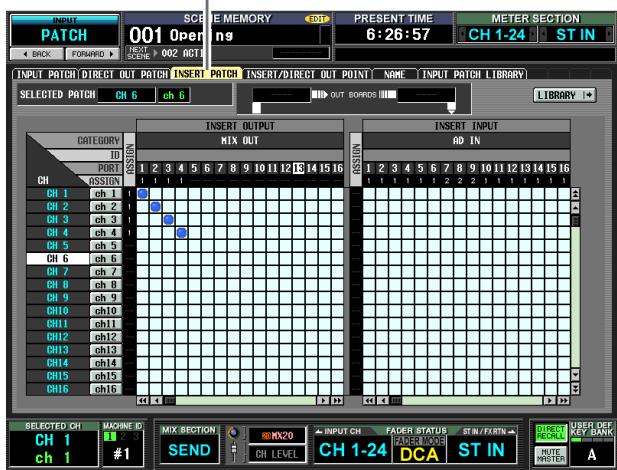Select AD IN port 7 header
617x470 pixels.
(x=447, y=168)
